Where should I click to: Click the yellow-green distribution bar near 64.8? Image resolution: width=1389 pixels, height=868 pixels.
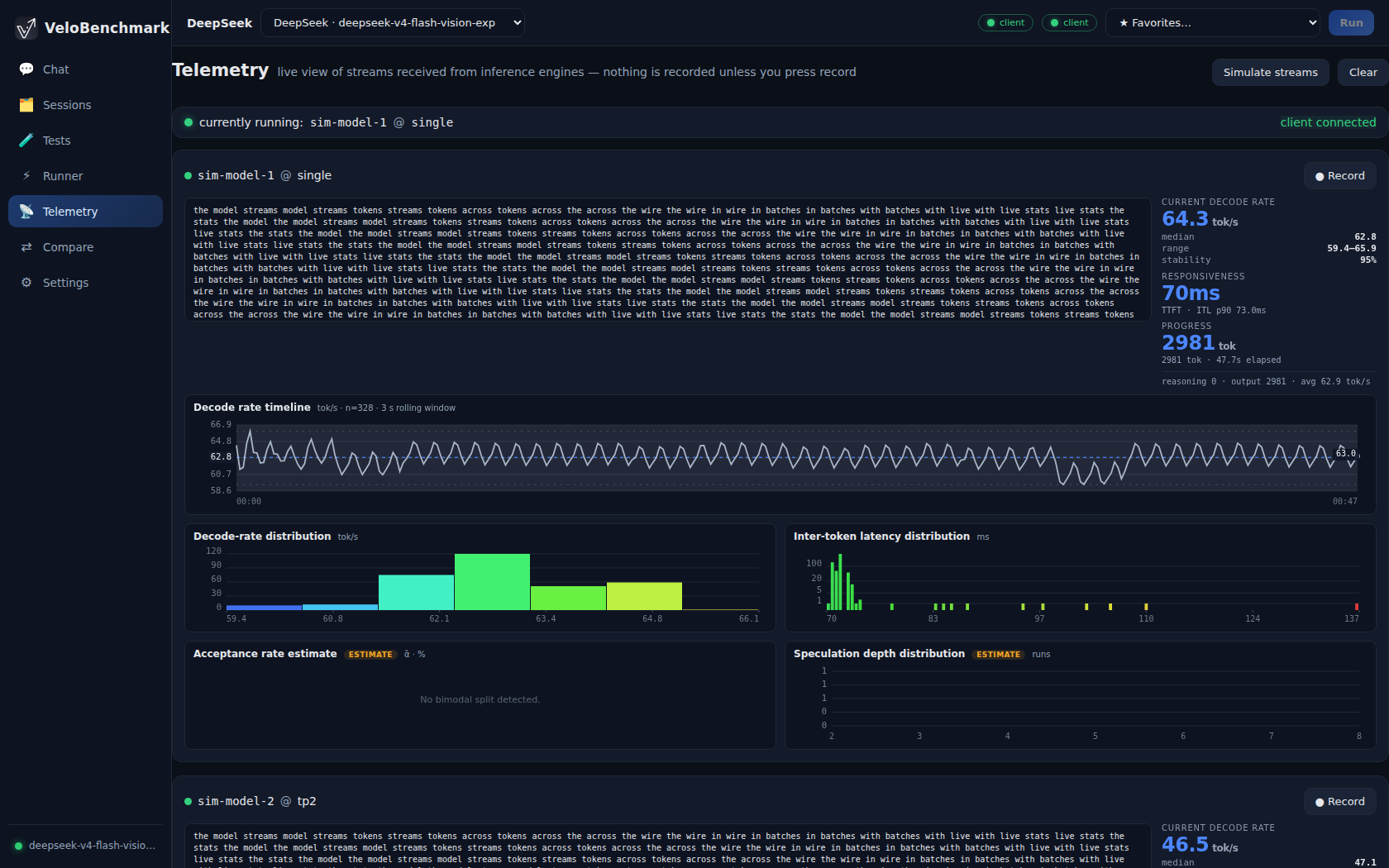[x=644, y=596]
